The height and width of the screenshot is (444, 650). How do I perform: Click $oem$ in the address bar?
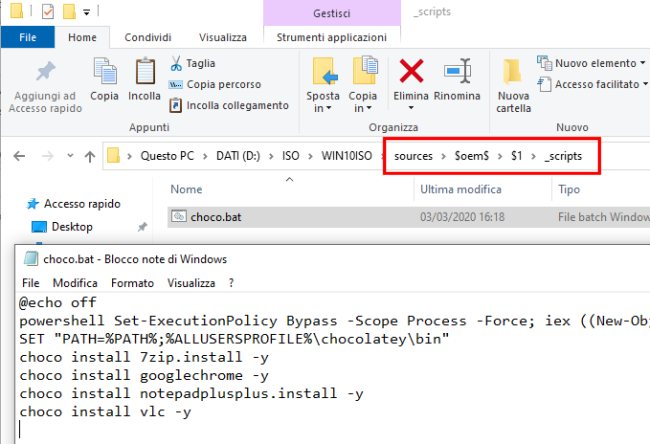[472, 156]
